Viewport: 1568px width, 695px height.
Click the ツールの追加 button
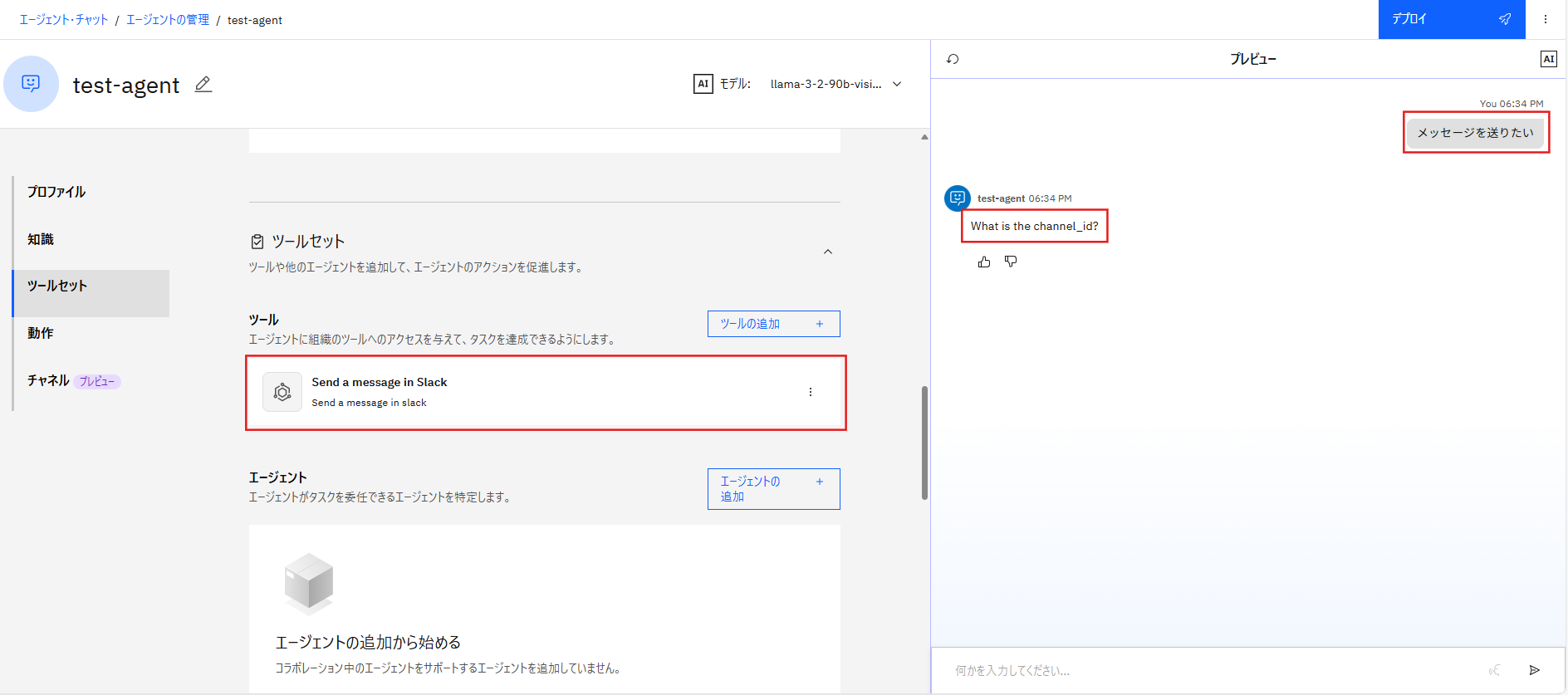coord(773,324)
